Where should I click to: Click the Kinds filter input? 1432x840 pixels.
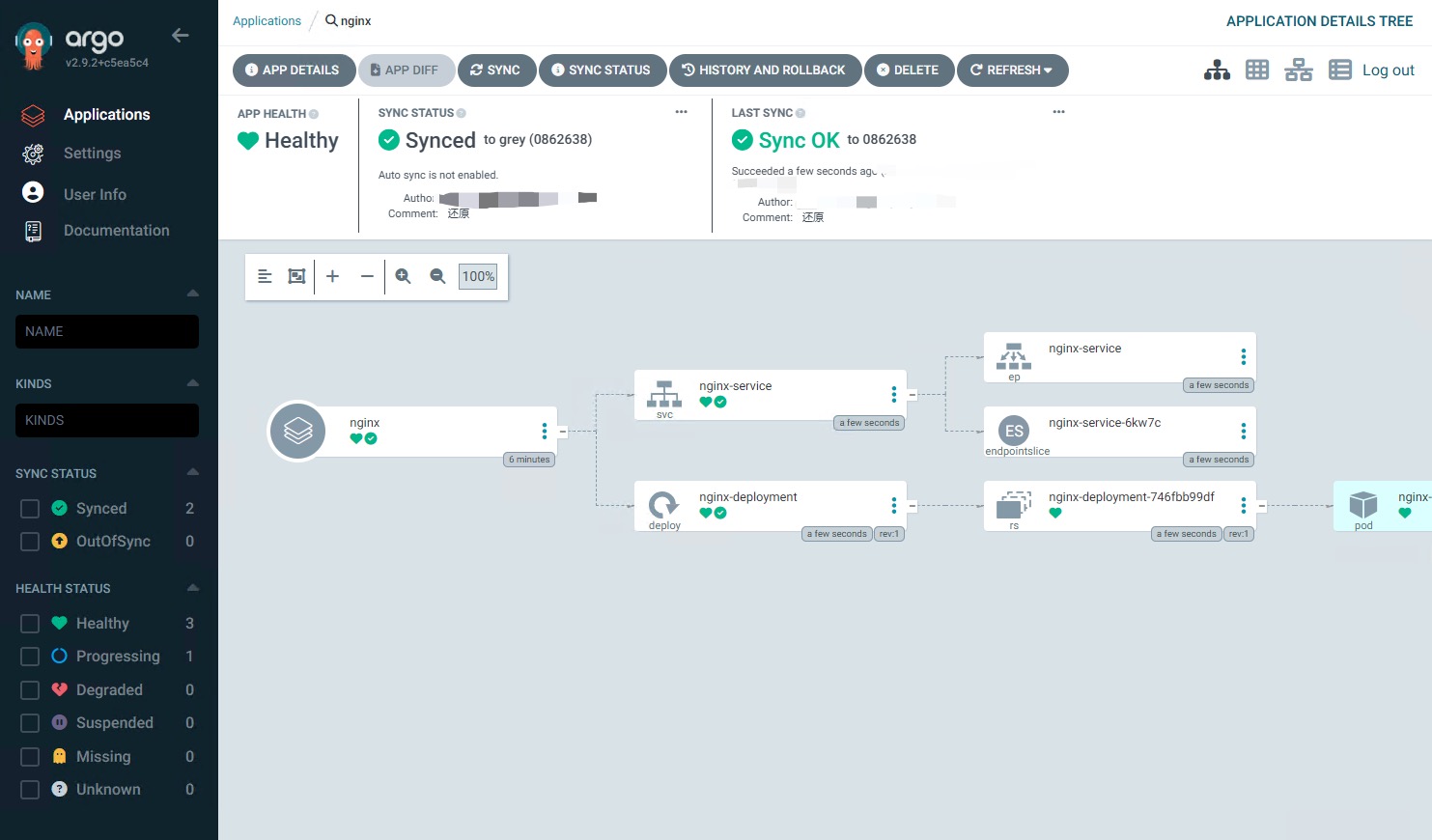(x=107, y=421)
